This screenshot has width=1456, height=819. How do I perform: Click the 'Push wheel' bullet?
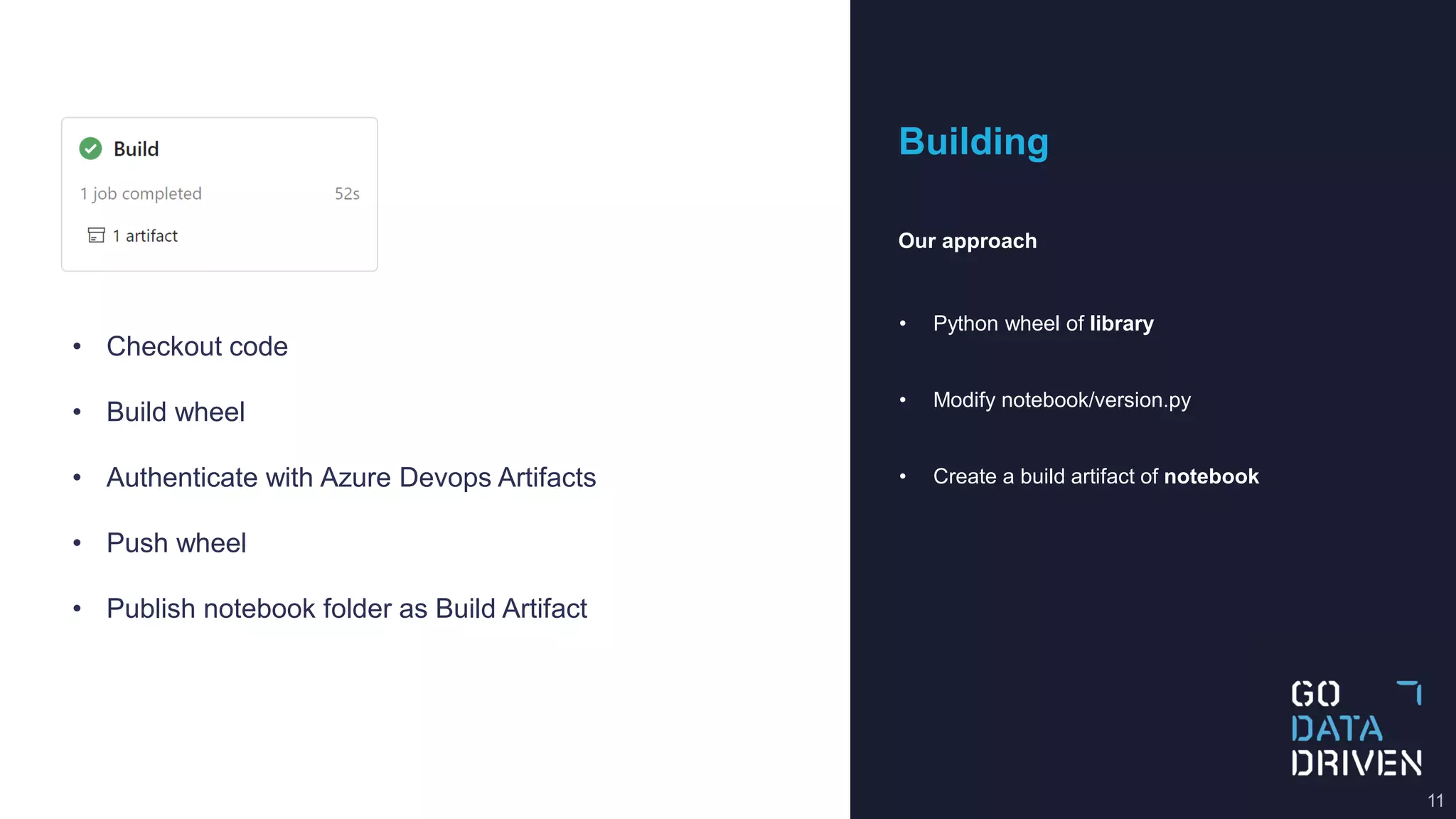coord(176,543)
